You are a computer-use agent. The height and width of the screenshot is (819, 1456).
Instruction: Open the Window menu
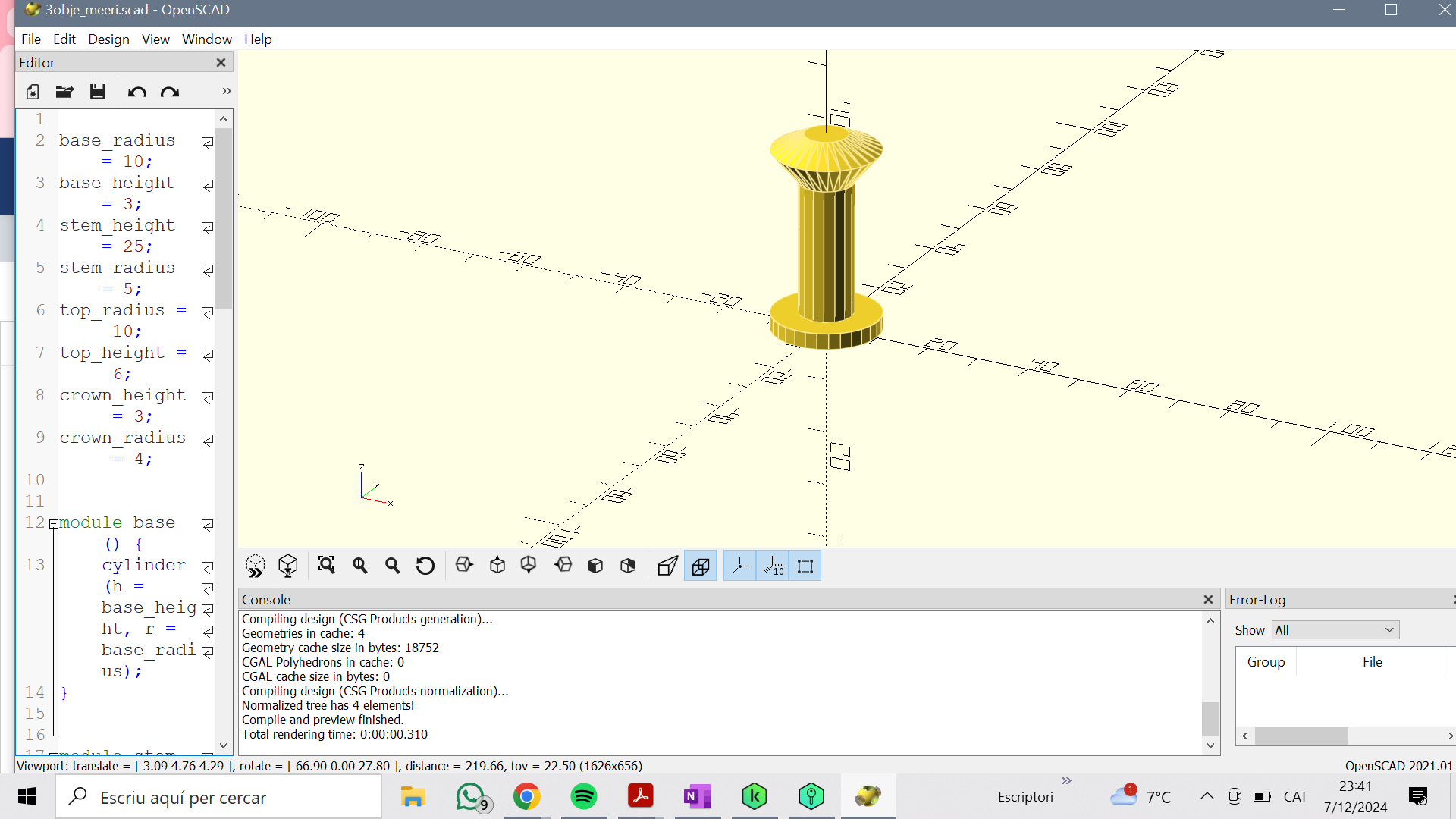[x=206, y=39]
